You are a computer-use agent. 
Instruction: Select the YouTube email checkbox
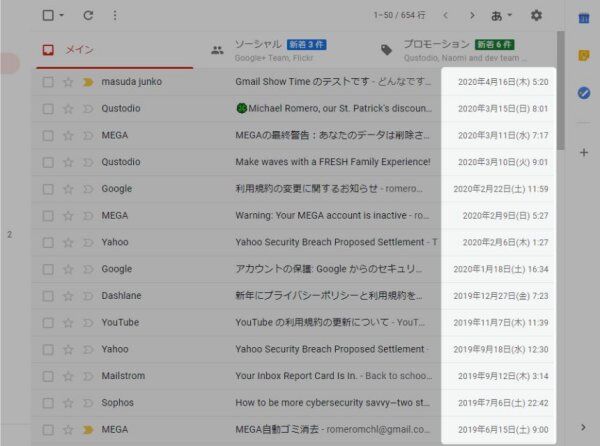pos(48,322)
